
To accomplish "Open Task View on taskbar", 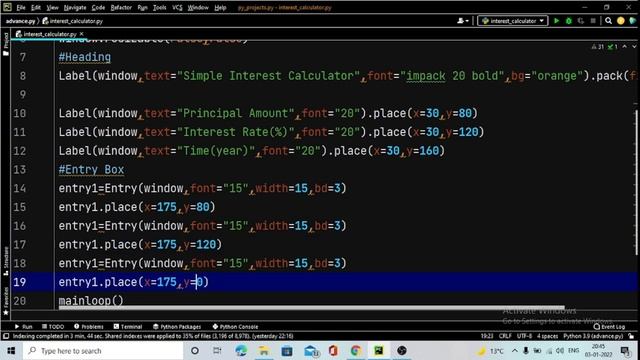I will (x=217, y=351).
